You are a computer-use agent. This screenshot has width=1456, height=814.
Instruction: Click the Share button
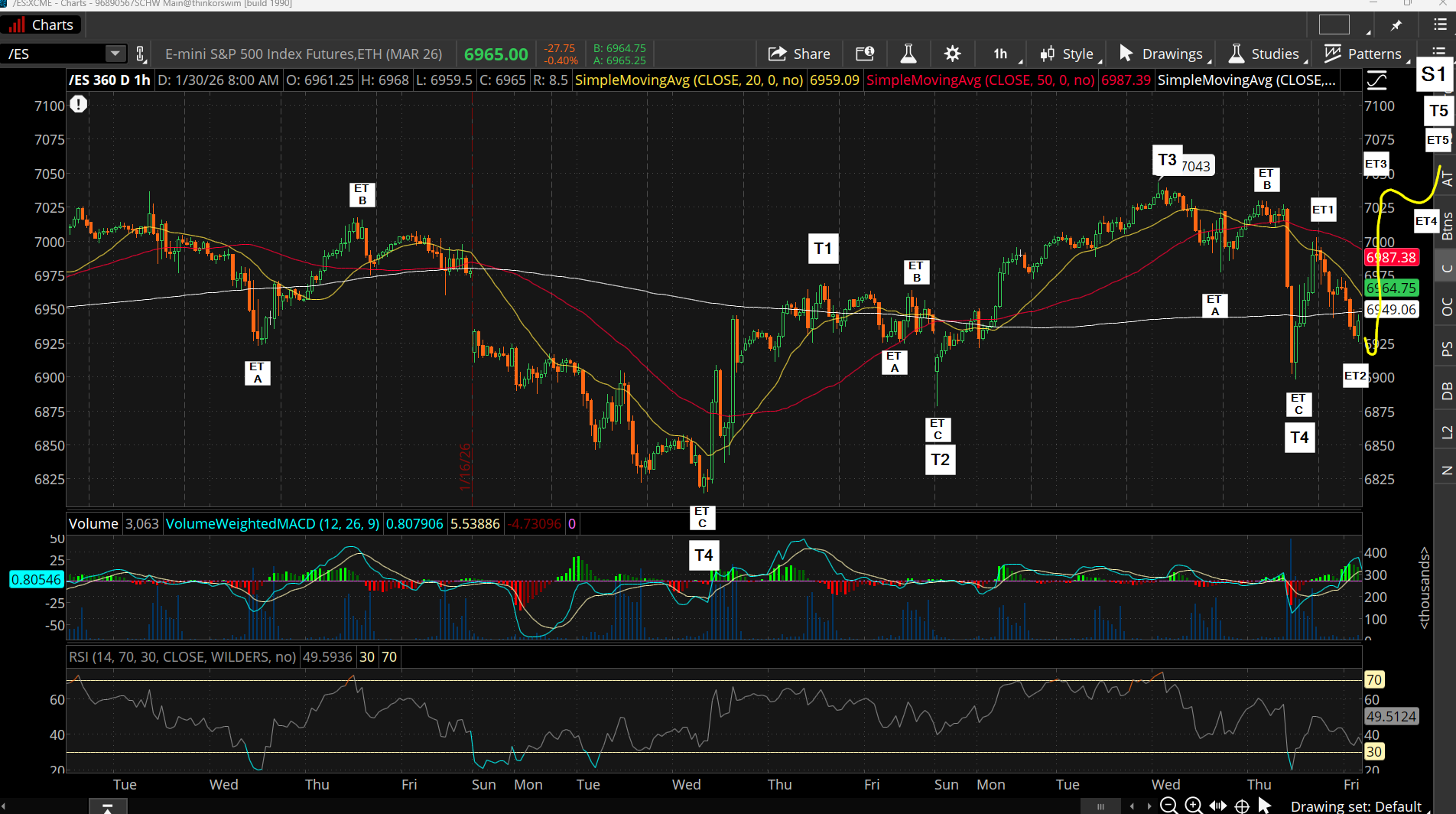click(799, 54)
